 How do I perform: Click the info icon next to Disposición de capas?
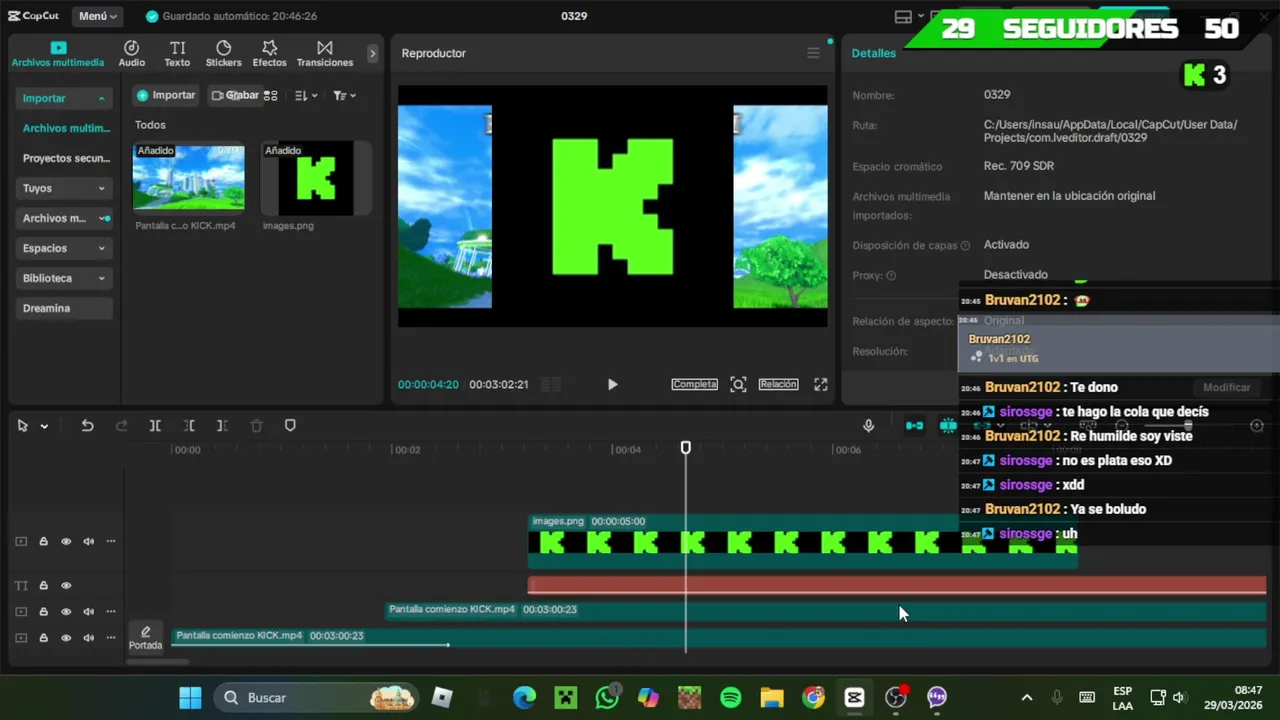point(965,246)
